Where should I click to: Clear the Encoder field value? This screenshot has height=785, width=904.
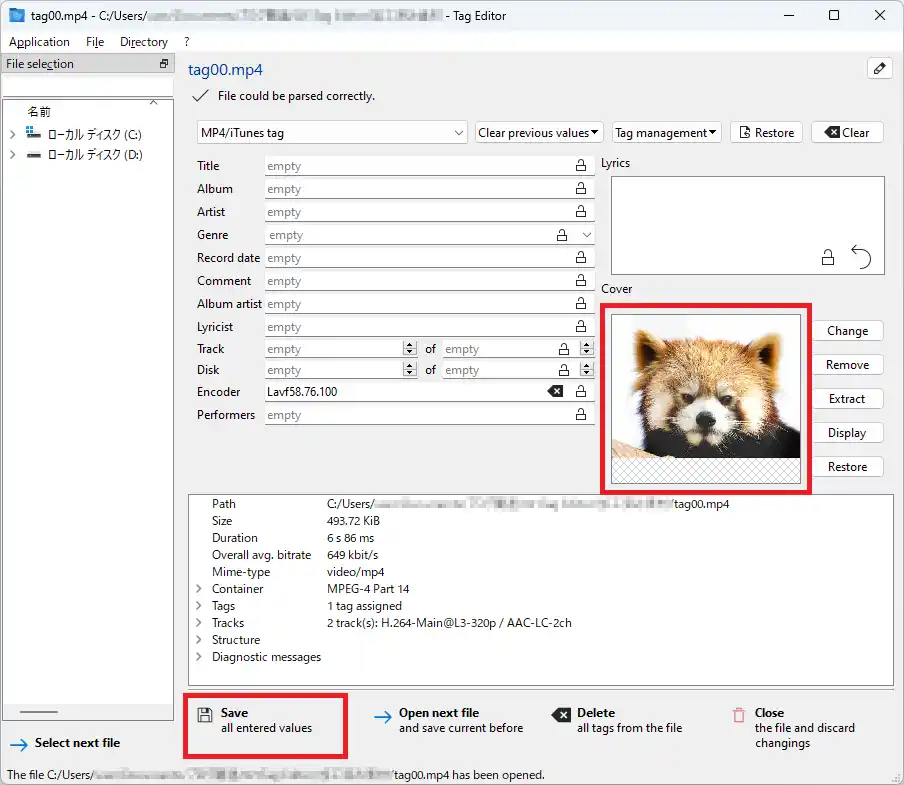(555, 392)
